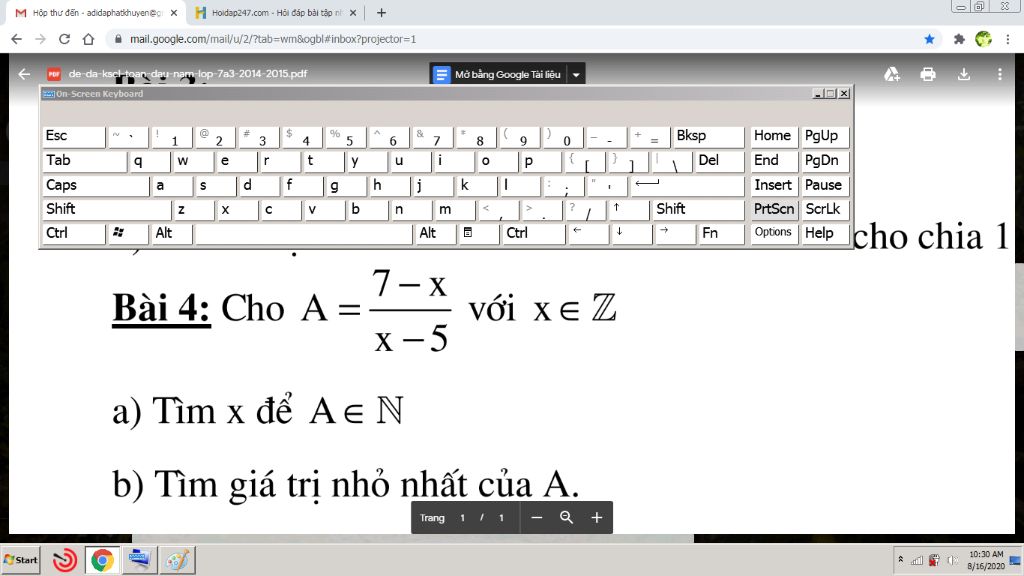Toggle the left Ctrl key
1024x576 pixels.
pos(74,234)
